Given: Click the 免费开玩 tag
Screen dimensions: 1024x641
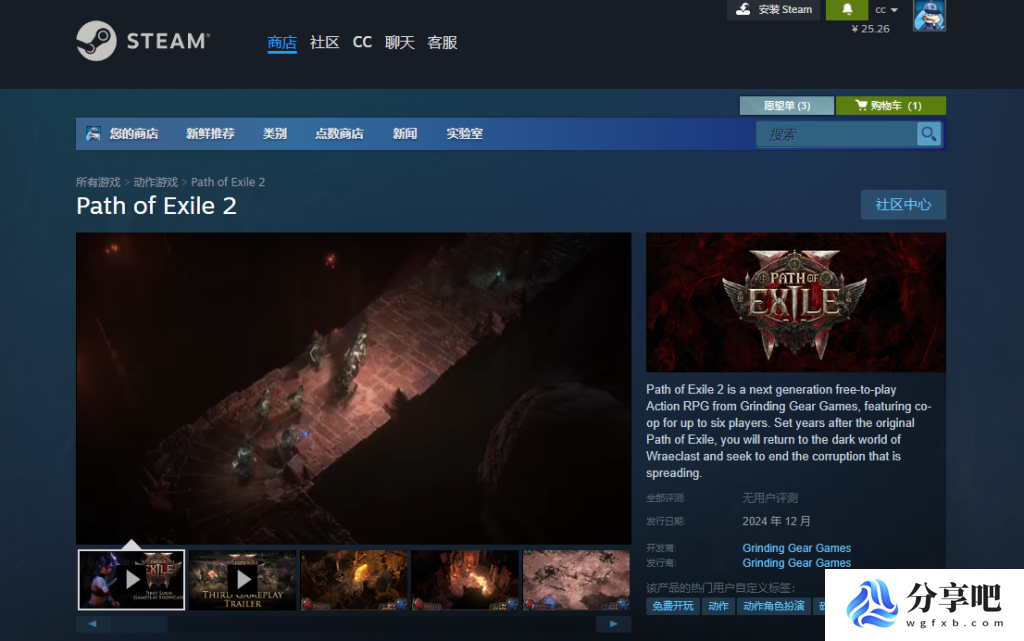Looking at the screenshot, I should coord(673,606).
